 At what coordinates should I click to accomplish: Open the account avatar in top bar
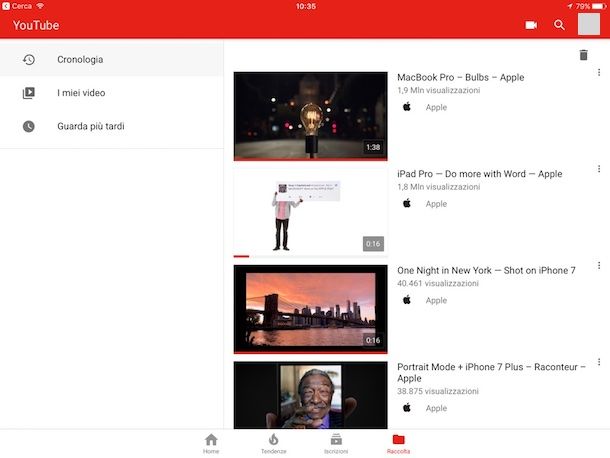589,24
